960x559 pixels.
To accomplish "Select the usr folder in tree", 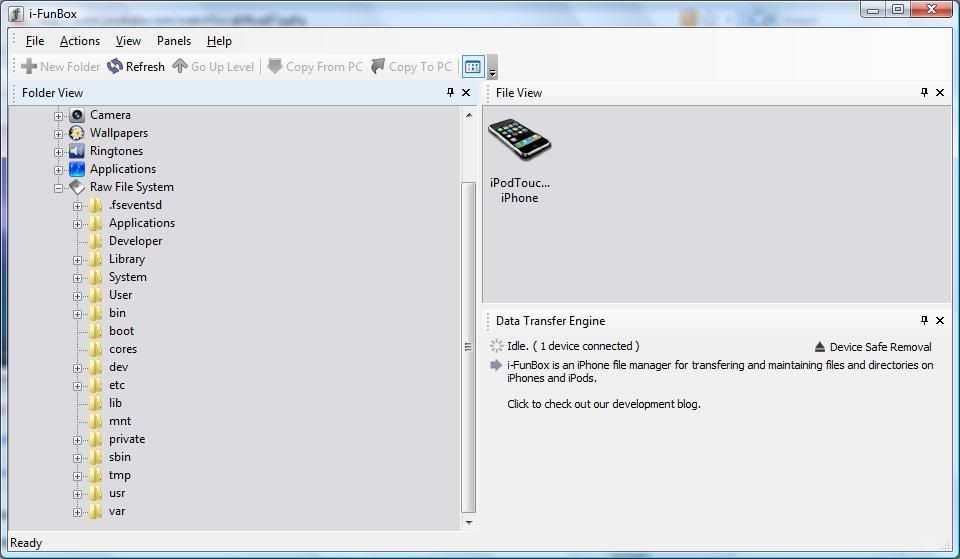I will coord(117,493).
